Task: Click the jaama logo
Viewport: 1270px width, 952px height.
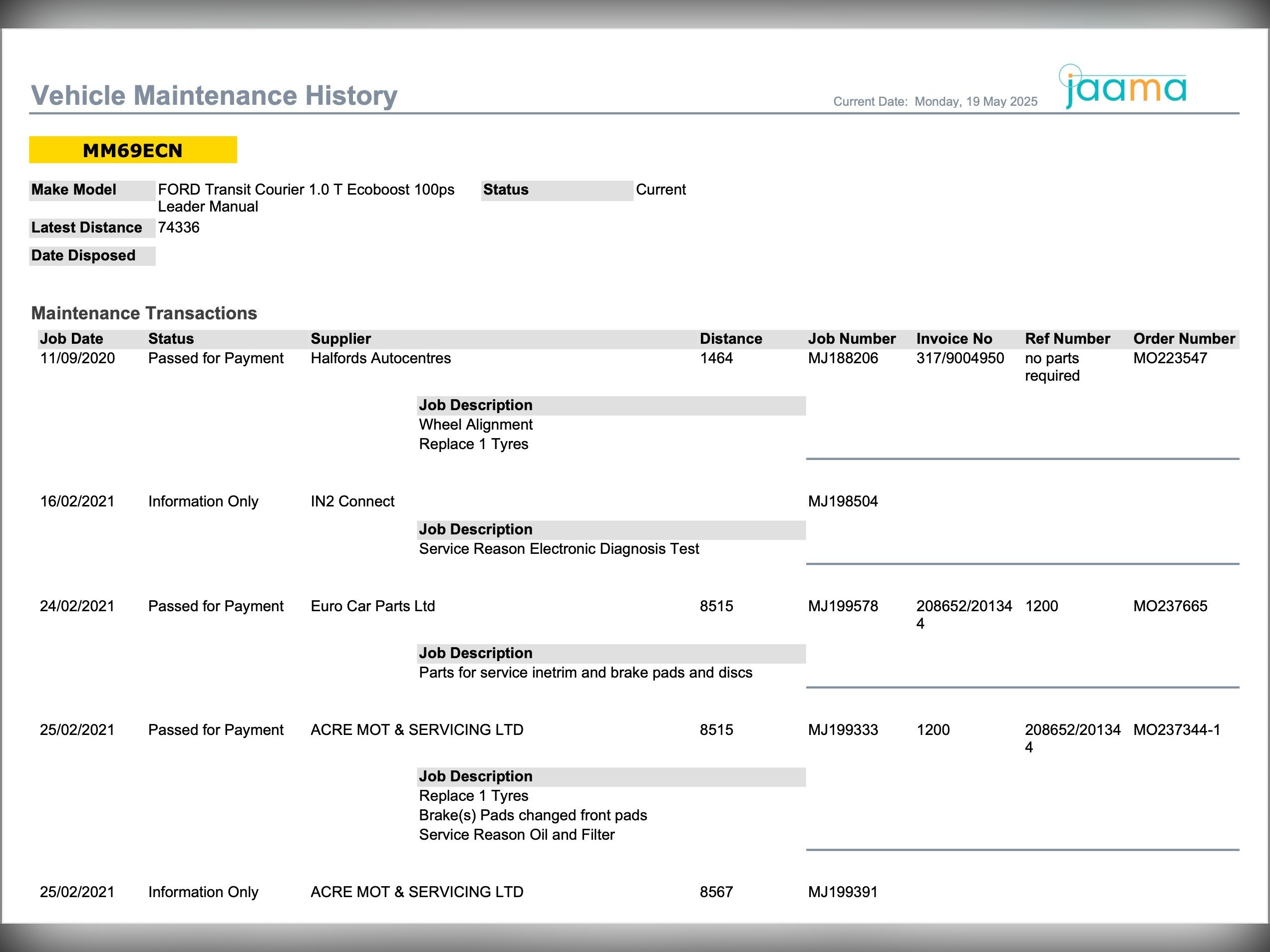Action: 1122,87
